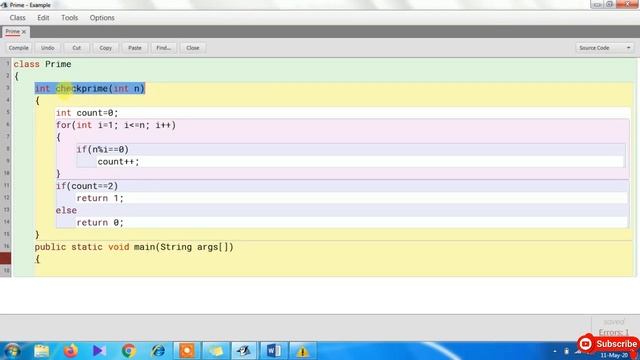Viewport: 640px width, 360px height.
Task: Close the Prime tab with its x
Action: pyautogui.click(x=24, y=32)
